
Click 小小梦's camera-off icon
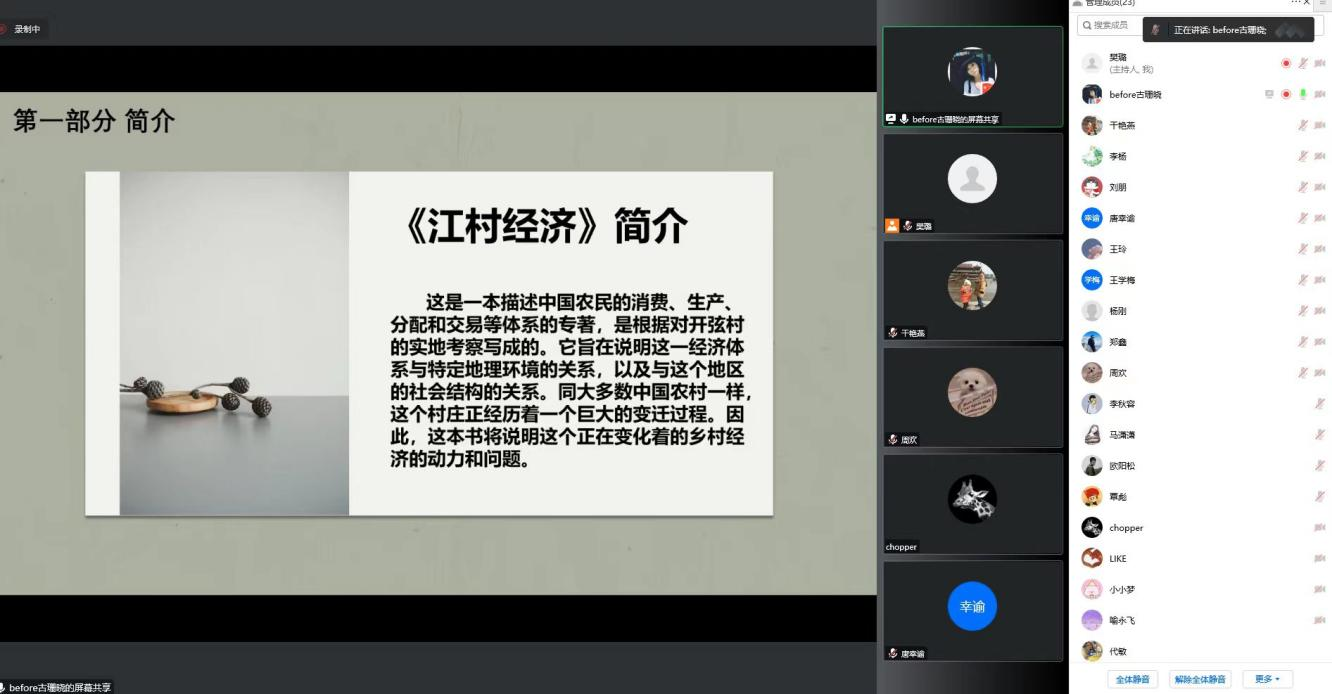tap(1320, 590)
